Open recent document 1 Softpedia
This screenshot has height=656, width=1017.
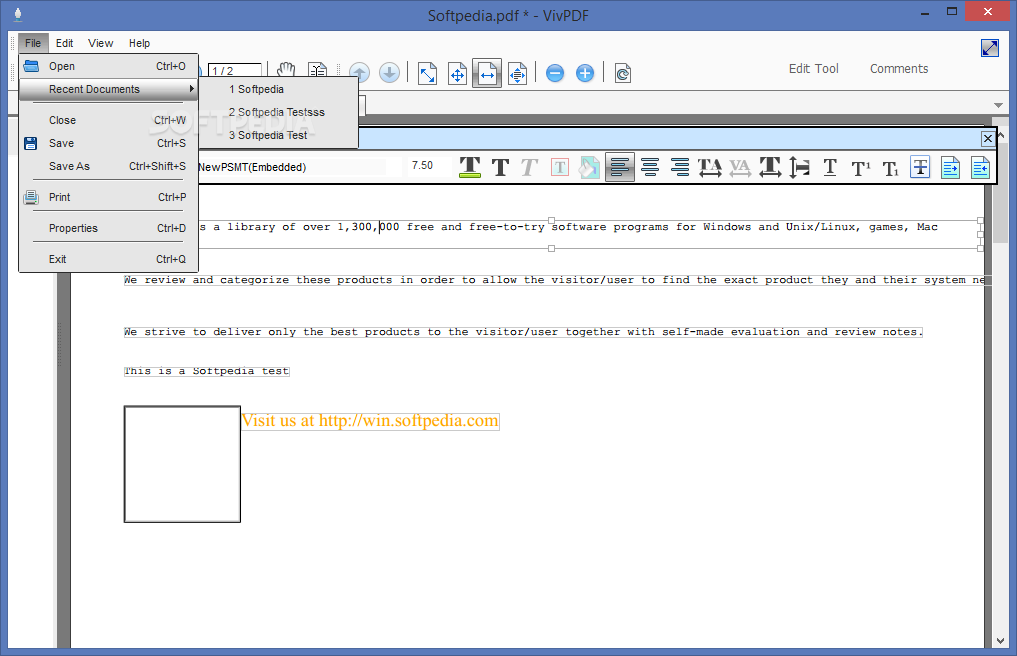(279, 90)
